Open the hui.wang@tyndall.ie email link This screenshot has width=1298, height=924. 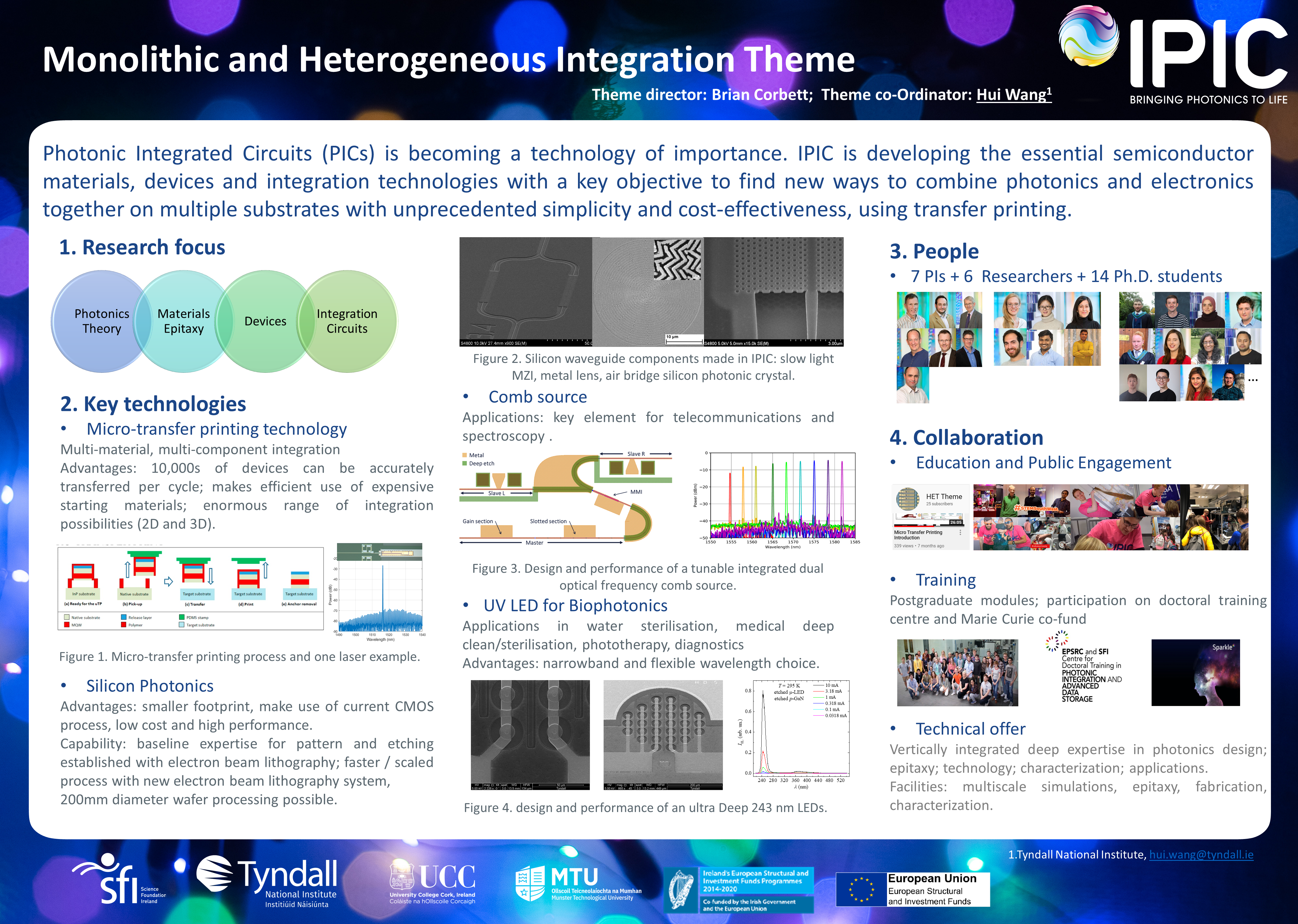pyautogui.click(x=1201, y=854)
